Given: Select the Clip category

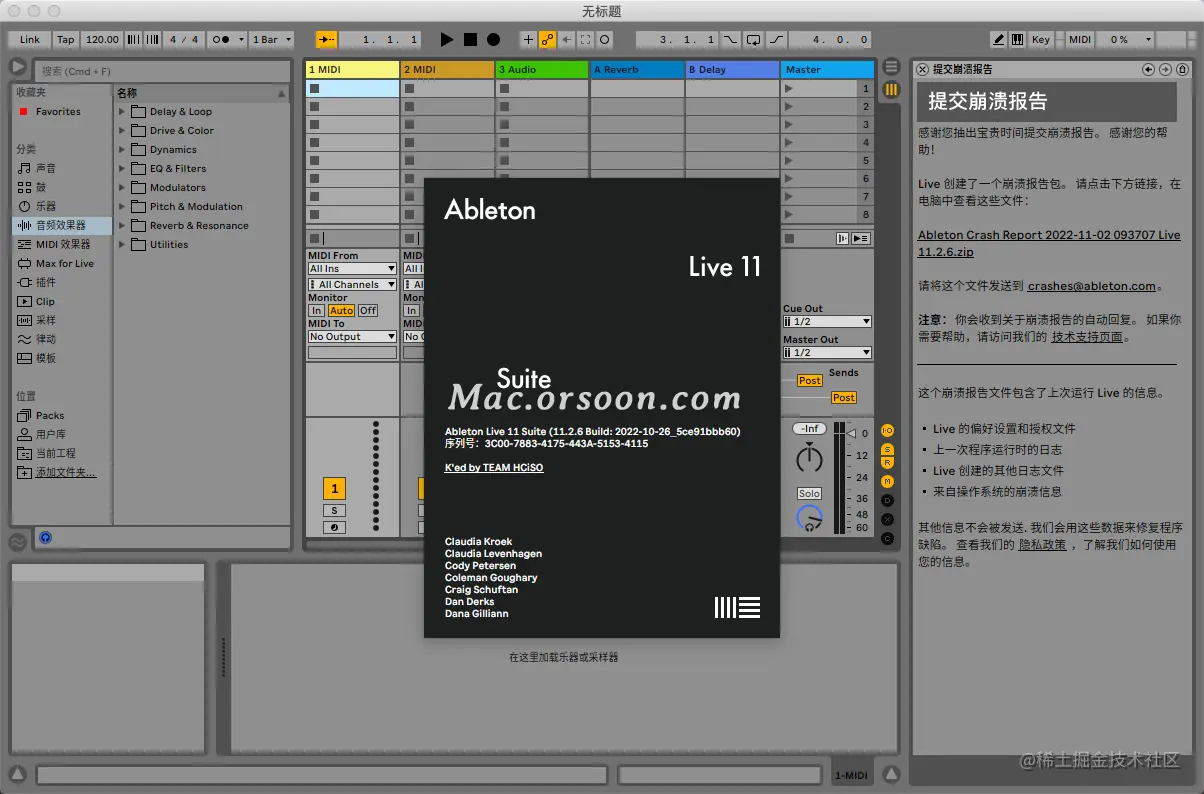Looking at the screenshot, I should (x=45, y=301).
